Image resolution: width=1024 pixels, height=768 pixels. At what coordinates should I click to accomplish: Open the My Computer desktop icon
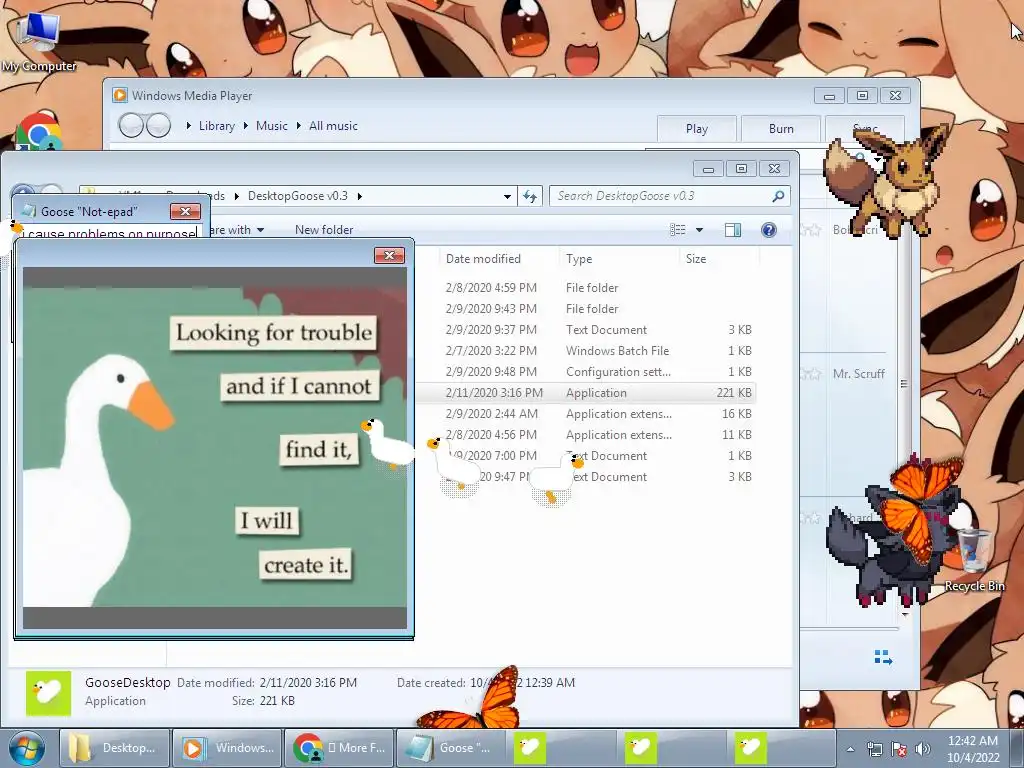coord(38,40)
